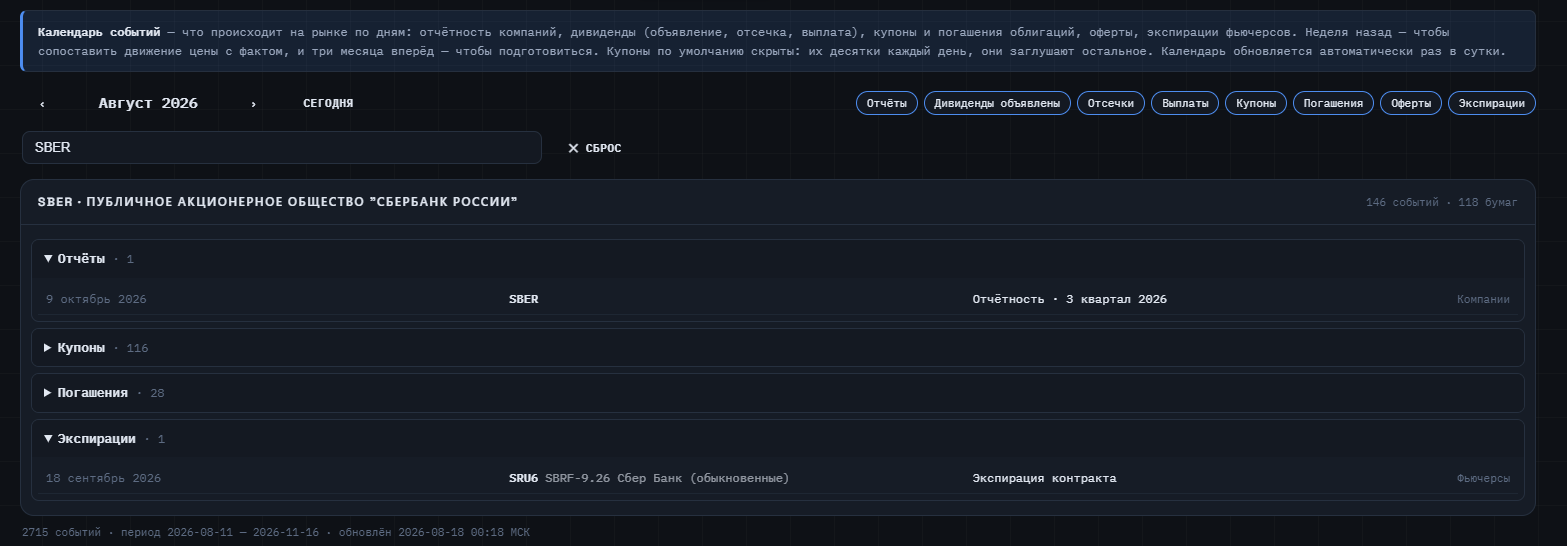
Task: Toggle the Погашения filter chip
Action: (x=1333, y=103)
